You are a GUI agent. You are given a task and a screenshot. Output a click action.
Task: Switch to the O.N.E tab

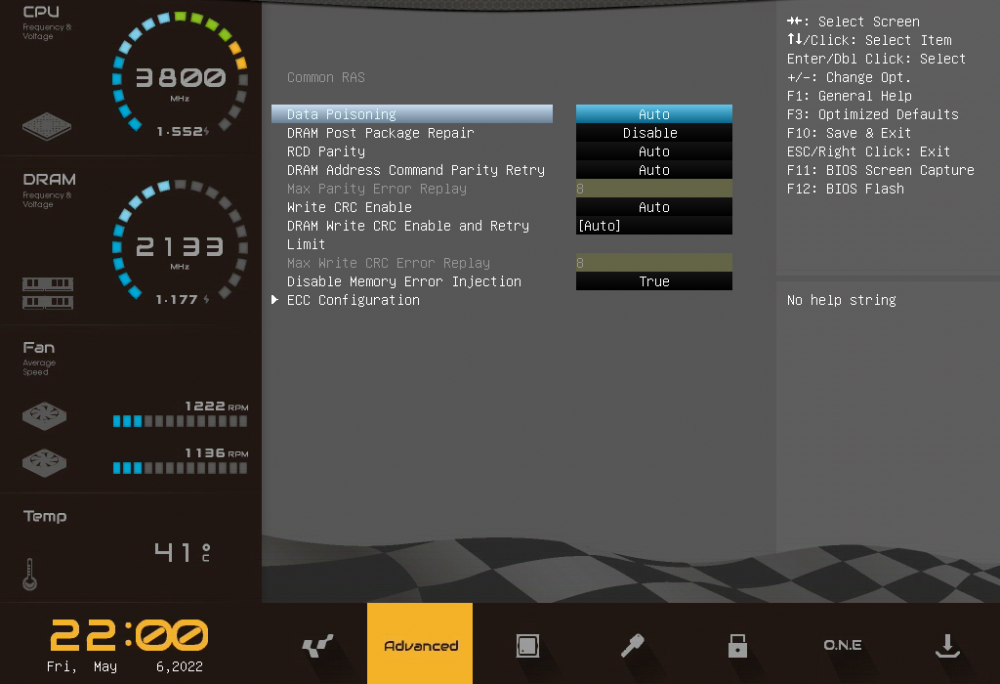pos(842,646)
